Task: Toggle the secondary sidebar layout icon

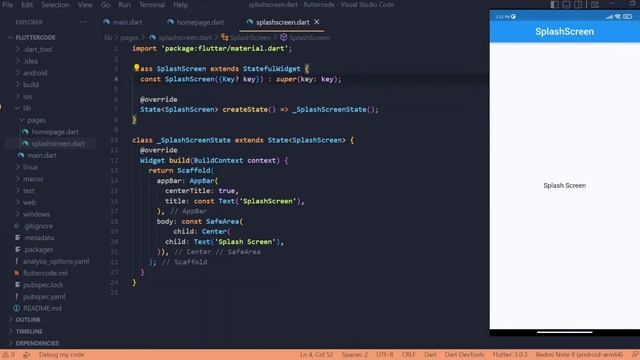Action: (578, 5)
